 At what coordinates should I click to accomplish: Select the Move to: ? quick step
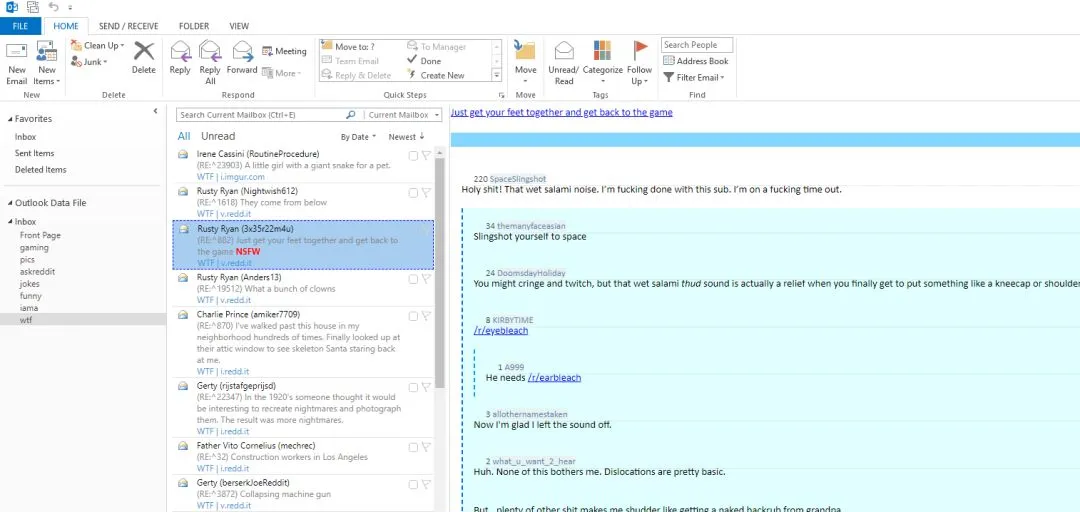coord(348,47)
